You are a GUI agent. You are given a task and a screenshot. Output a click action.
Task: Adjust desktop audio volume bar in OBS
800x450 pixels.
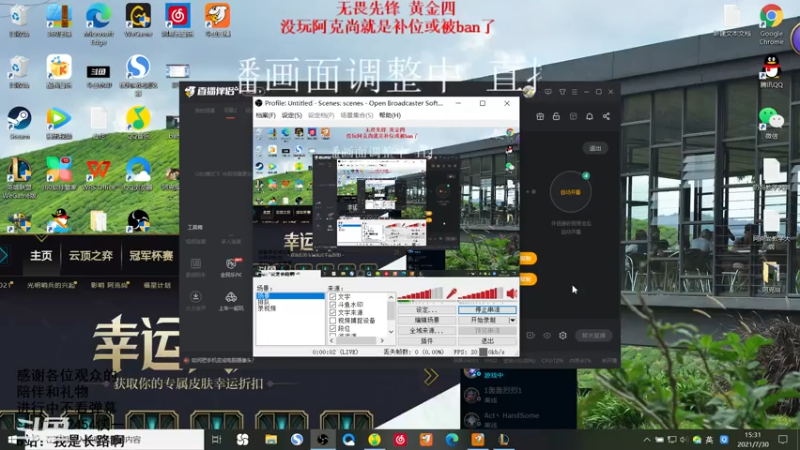coord(481,293)
